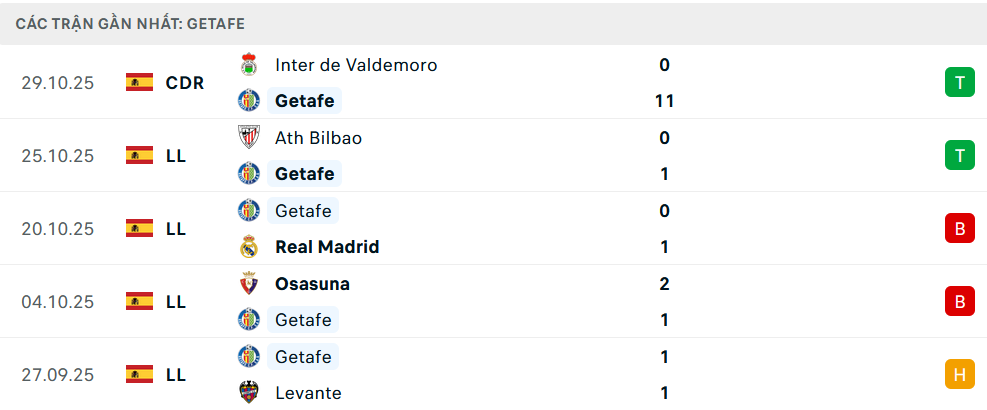Click the orange H badge for Levante match

pyautogui.click(x=959, y=375)
